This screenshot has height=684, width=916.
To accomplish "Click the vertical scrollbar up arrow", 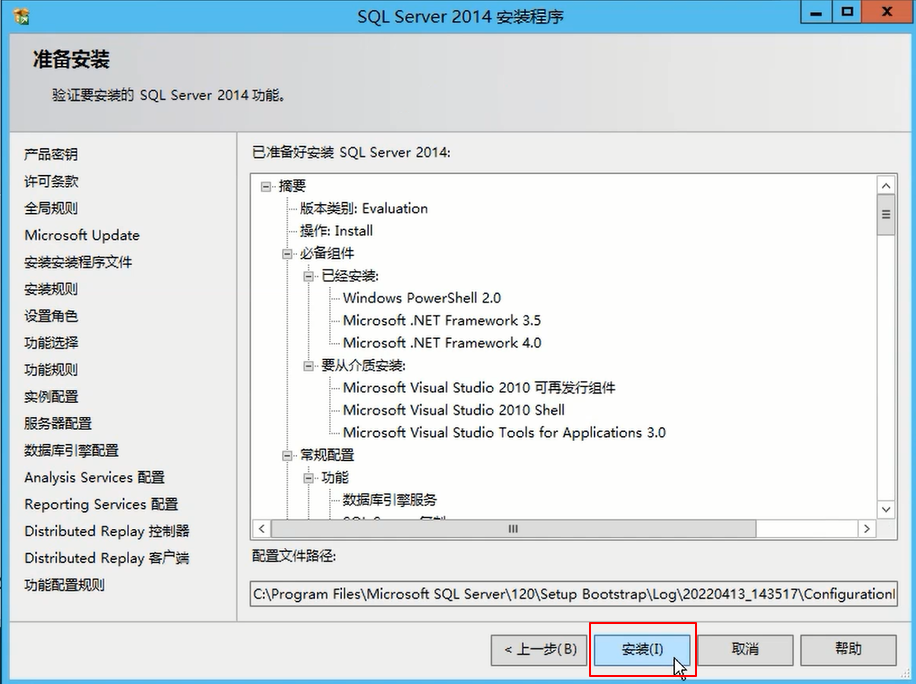I will click(x=886, y=186).
